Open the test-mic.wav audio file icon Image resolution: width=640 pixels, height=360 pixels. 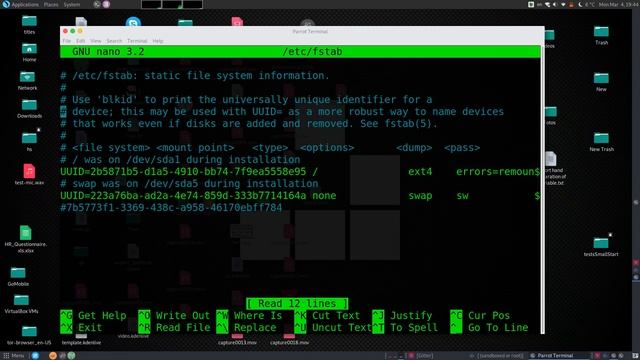click(x=29, y=174)
